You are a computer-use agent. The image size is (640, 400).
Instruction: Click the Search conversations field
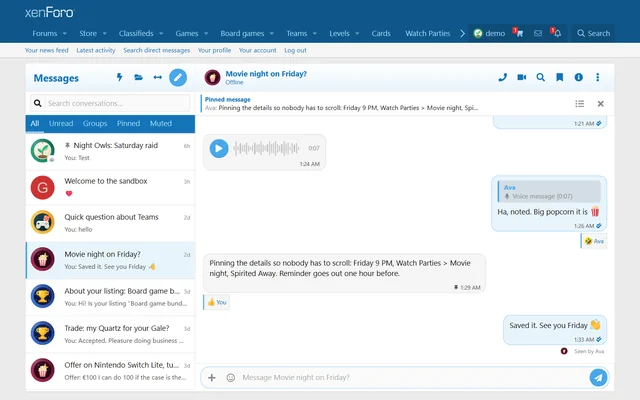[110, 103]
